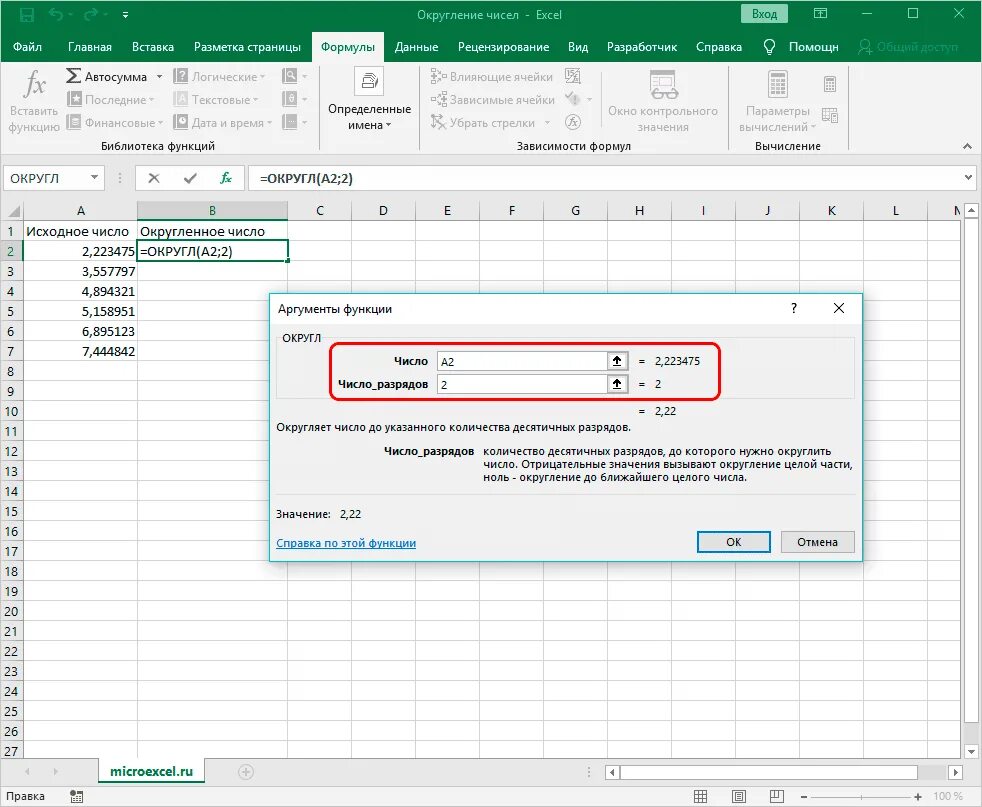The image size is (982, 807).
Task: Click Remove Arrows (Убрать стрелки)
Action: [483, 123]
